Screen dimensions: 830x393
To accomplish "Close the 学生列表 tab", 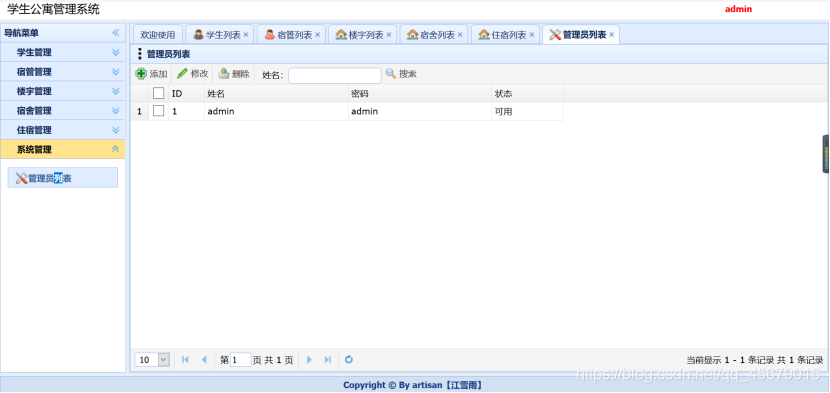I will 246,34.
